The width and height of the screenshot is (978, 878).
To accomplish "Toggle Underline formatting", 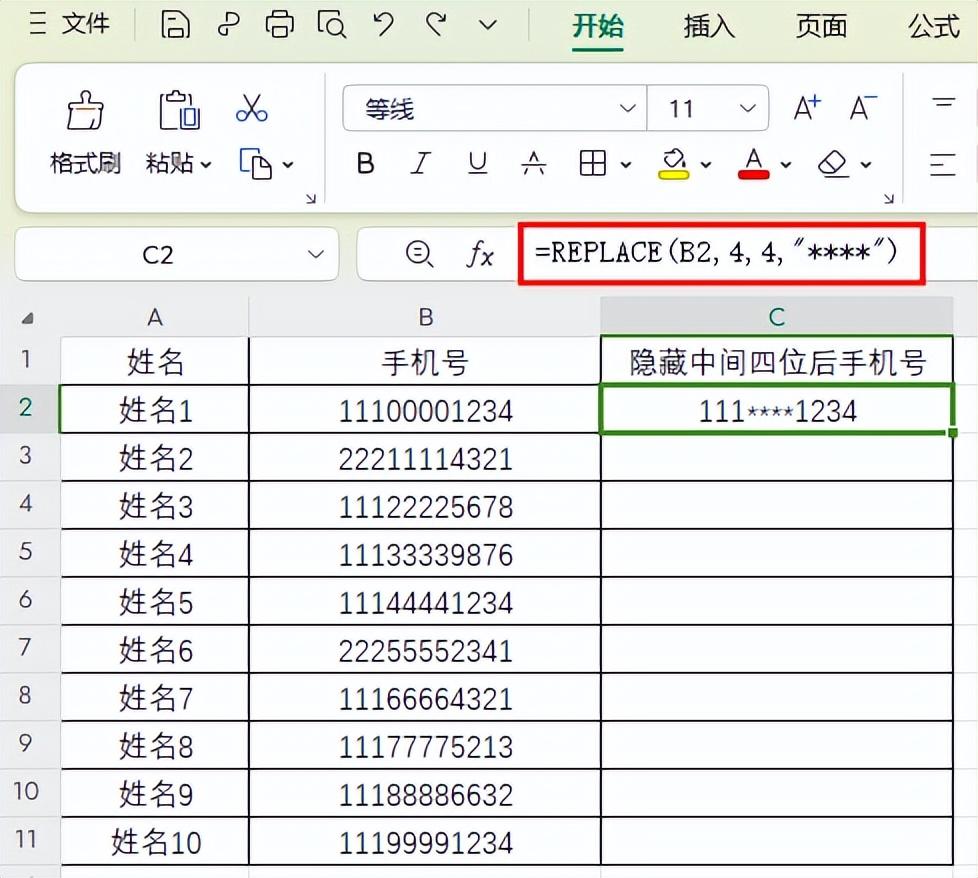I will pyautogui.click(x=477, y=164).
